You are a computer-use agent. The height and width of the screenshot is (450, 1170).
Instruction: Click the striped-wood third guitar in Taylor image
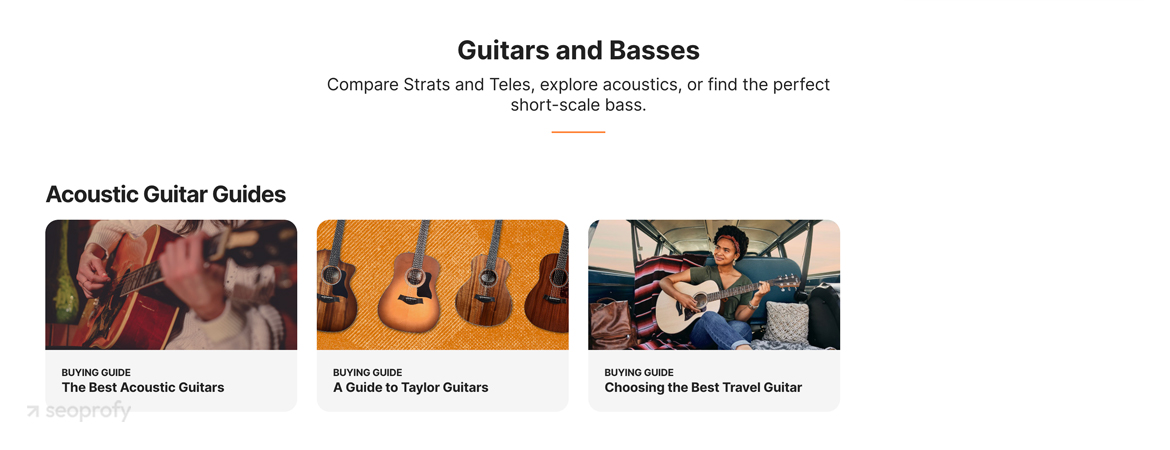(x=485, y=280)
